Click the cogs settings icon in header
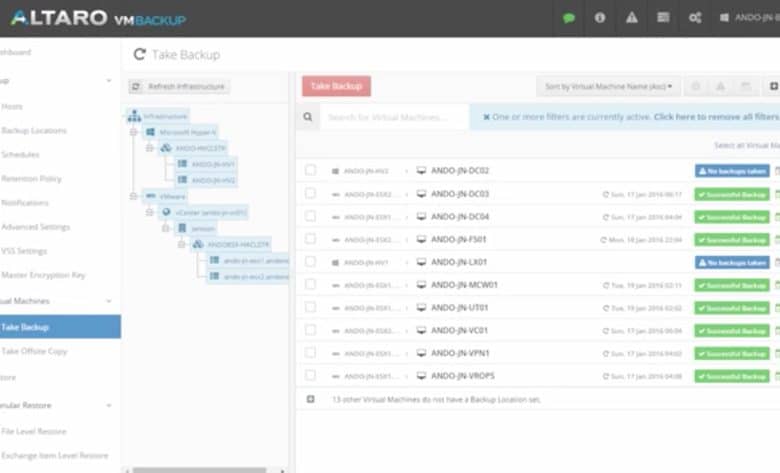The image size is (780, 473). pyautogui.click(x=695, y=18)
